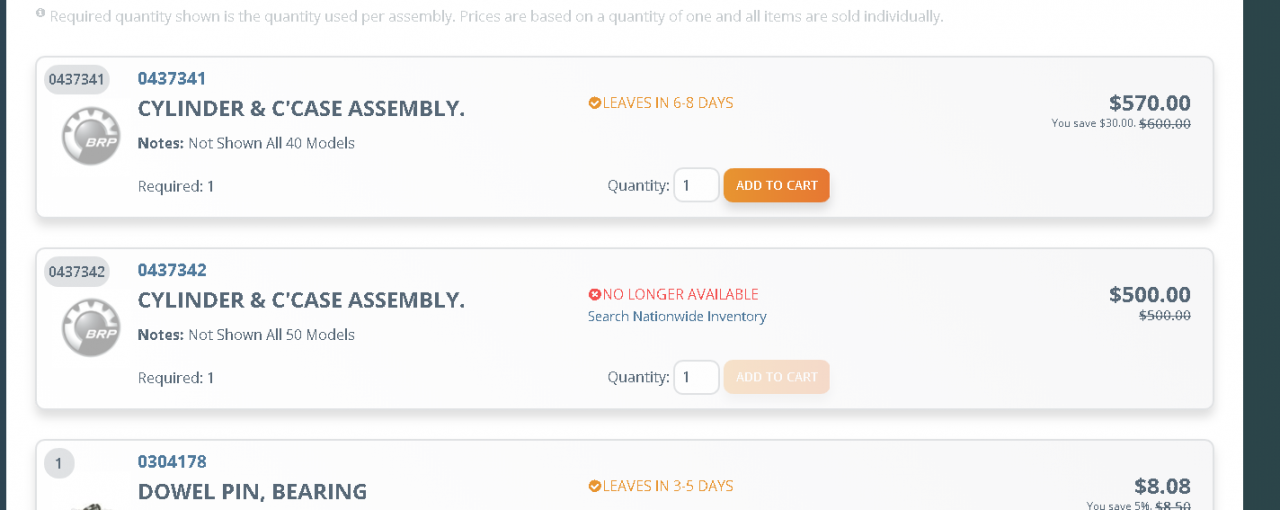Click the BRP logo for part 0437342
This screenshot has height=510, width=1280.
91,329
